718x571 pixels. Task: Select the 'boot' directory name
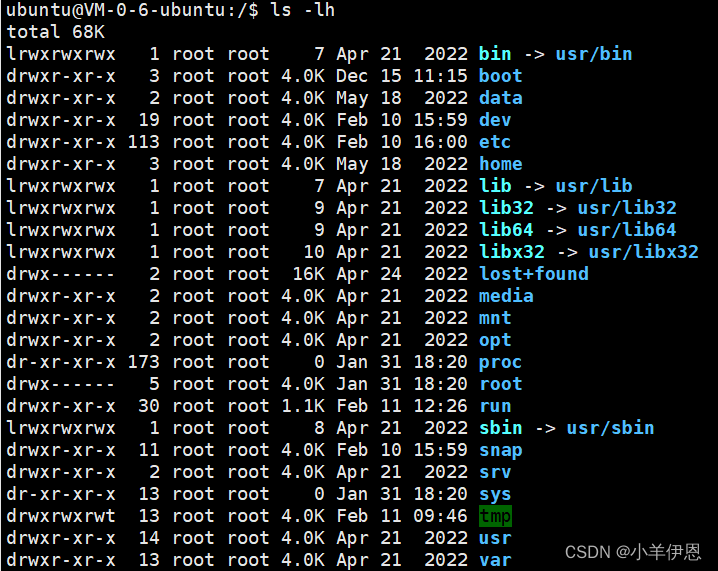coord(500,76)
